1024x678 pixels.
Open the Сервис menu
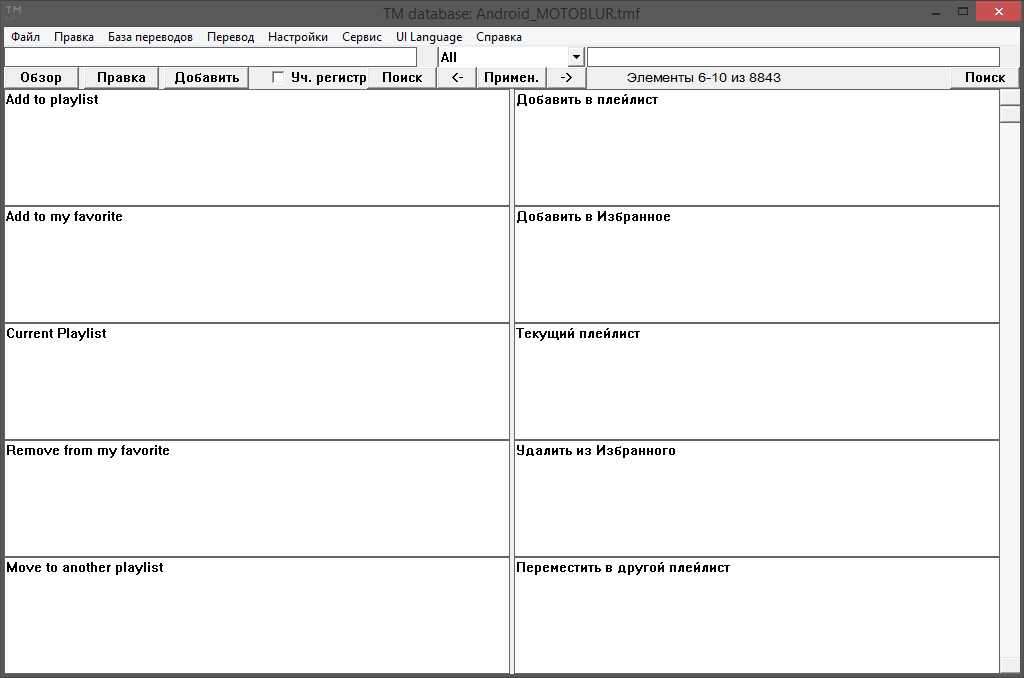coord(362,37)
